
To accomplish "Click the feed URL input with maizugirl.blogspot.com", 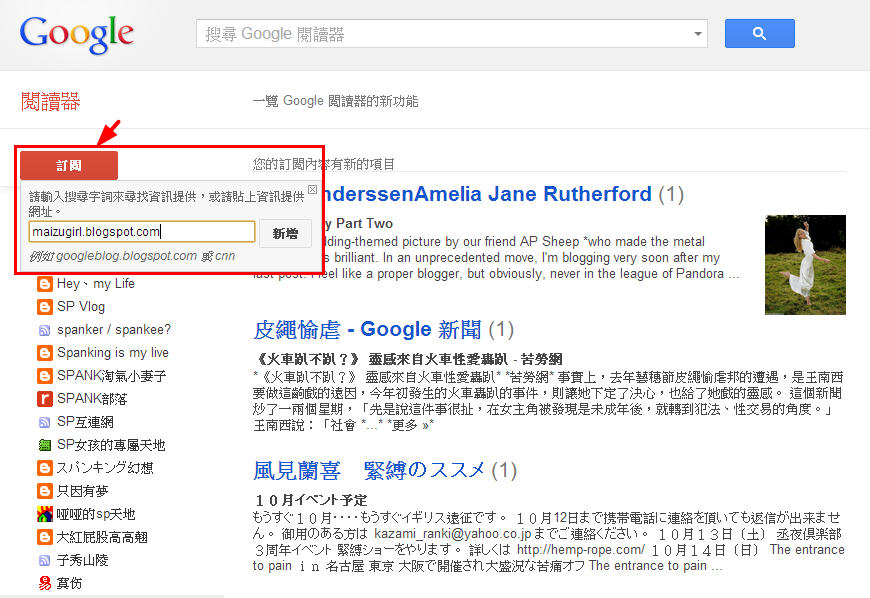I will [142, 231].
